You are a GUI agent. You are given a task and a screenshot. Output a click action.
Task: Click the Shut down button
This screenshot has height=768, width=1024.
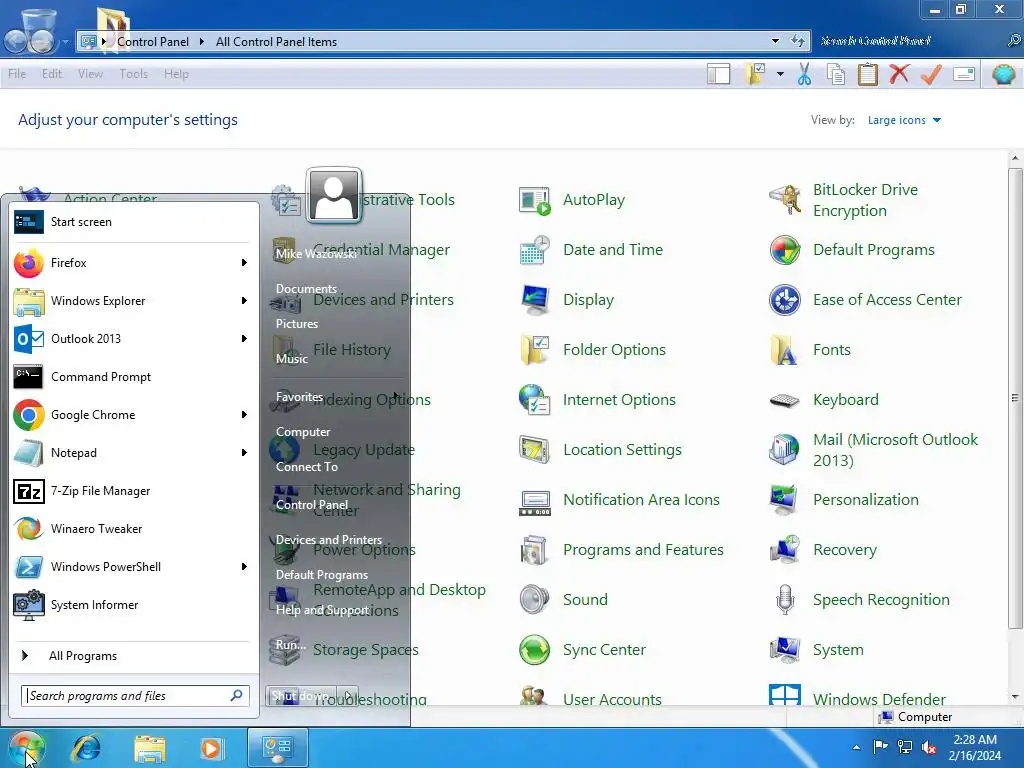300,696
